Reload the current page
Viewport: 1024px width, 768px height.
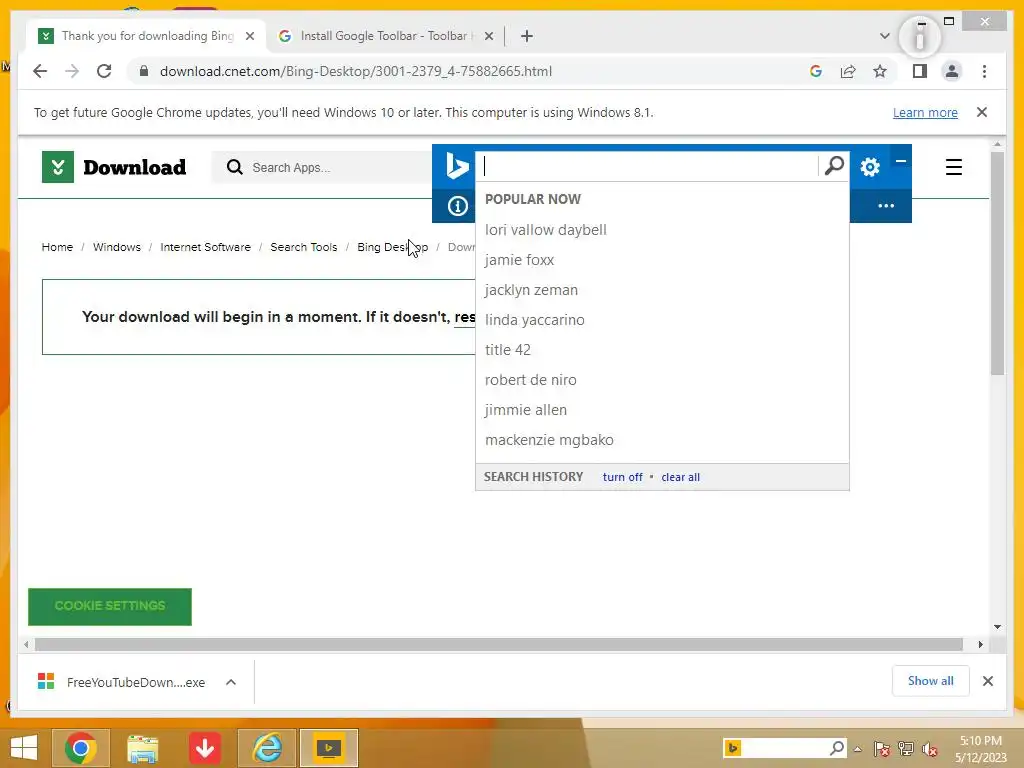click(104, 71)
